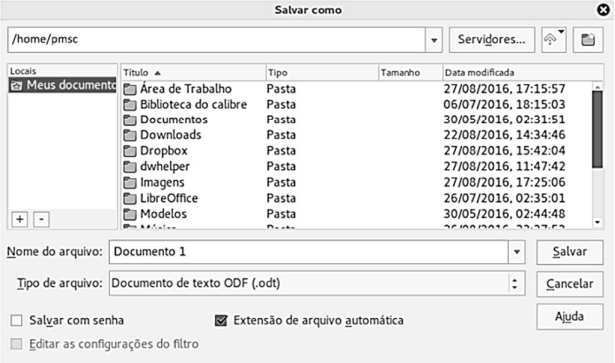Sort by the Tipo column header
The width and height of the screenshot is (615, 363).
click(x=322, y=73)
